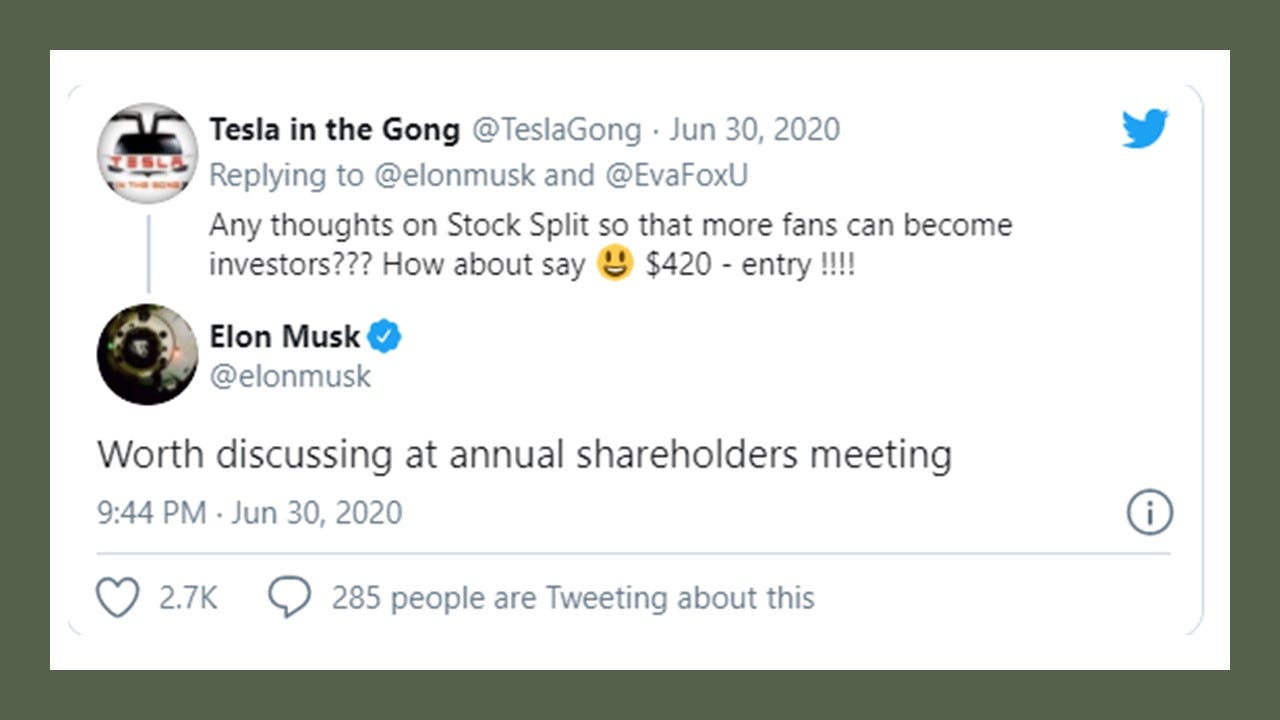This screenshot has height=720, width=1280.
Task: Open the @EvaFoxU mention
Action: pos(675,176)
